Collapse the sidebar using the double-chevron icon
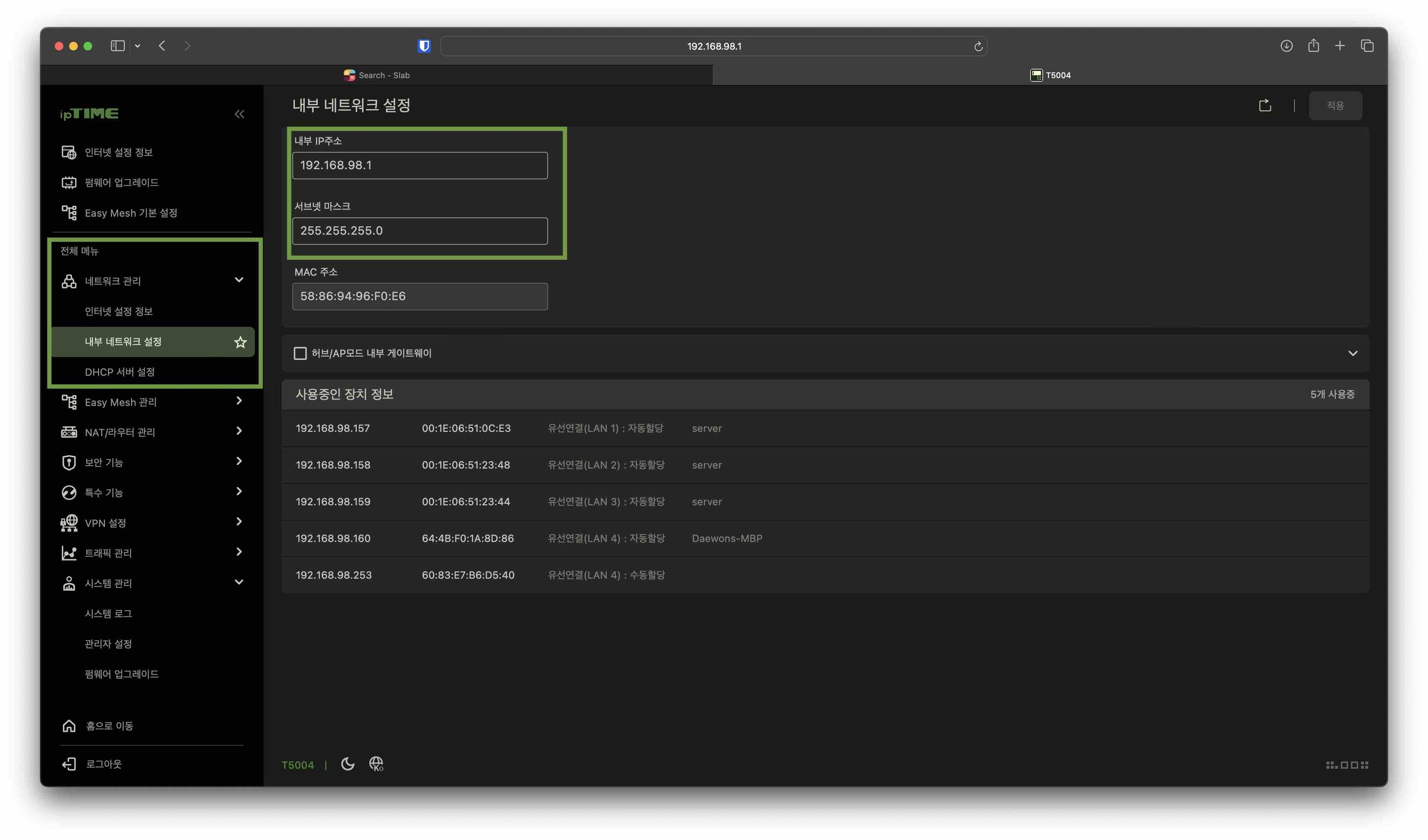The width and height of the screenshot is (1428, 840). [239, 114]
